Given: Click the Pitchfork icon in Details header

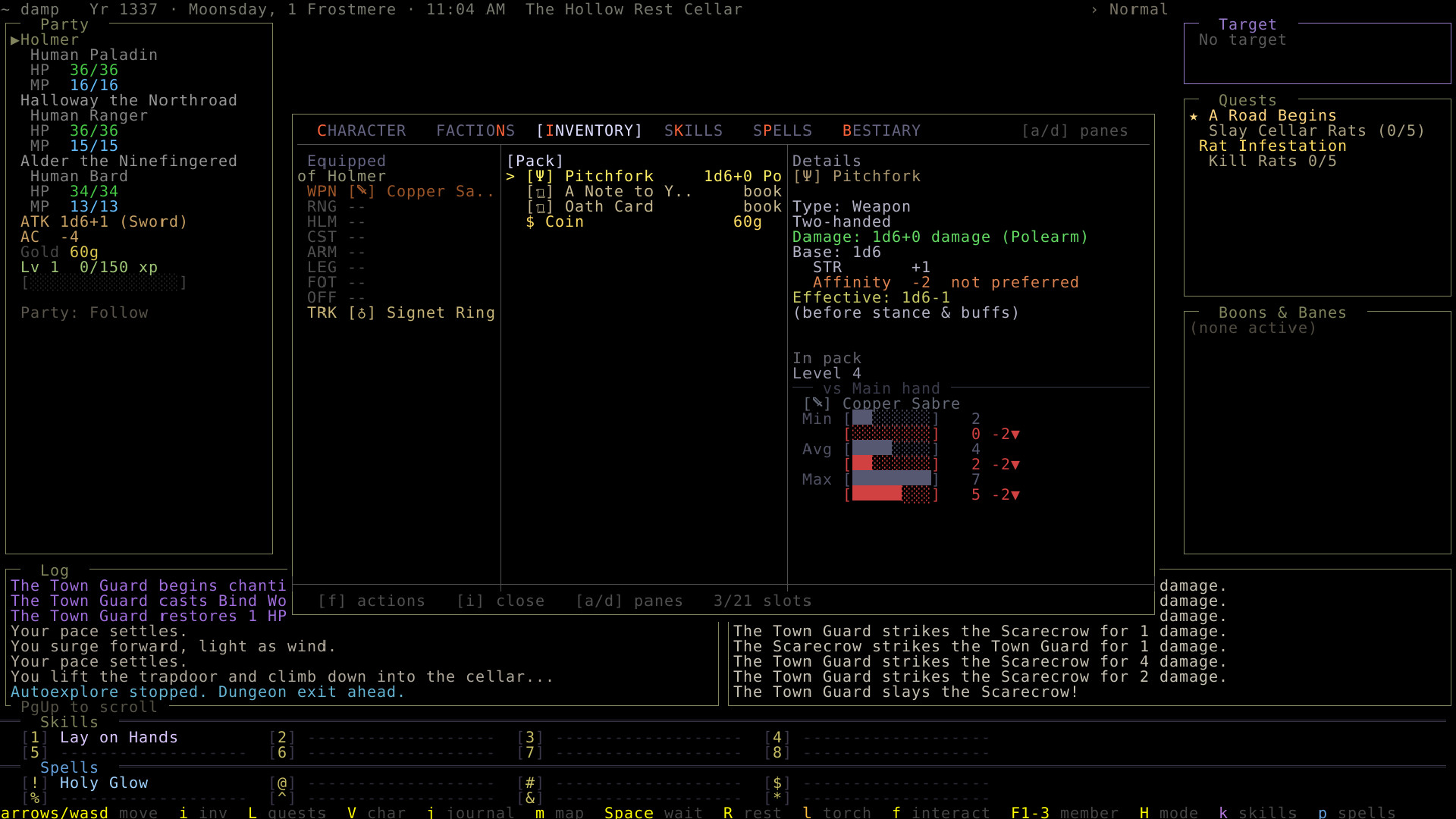Looking at the screenshot, I should [807, 176].
